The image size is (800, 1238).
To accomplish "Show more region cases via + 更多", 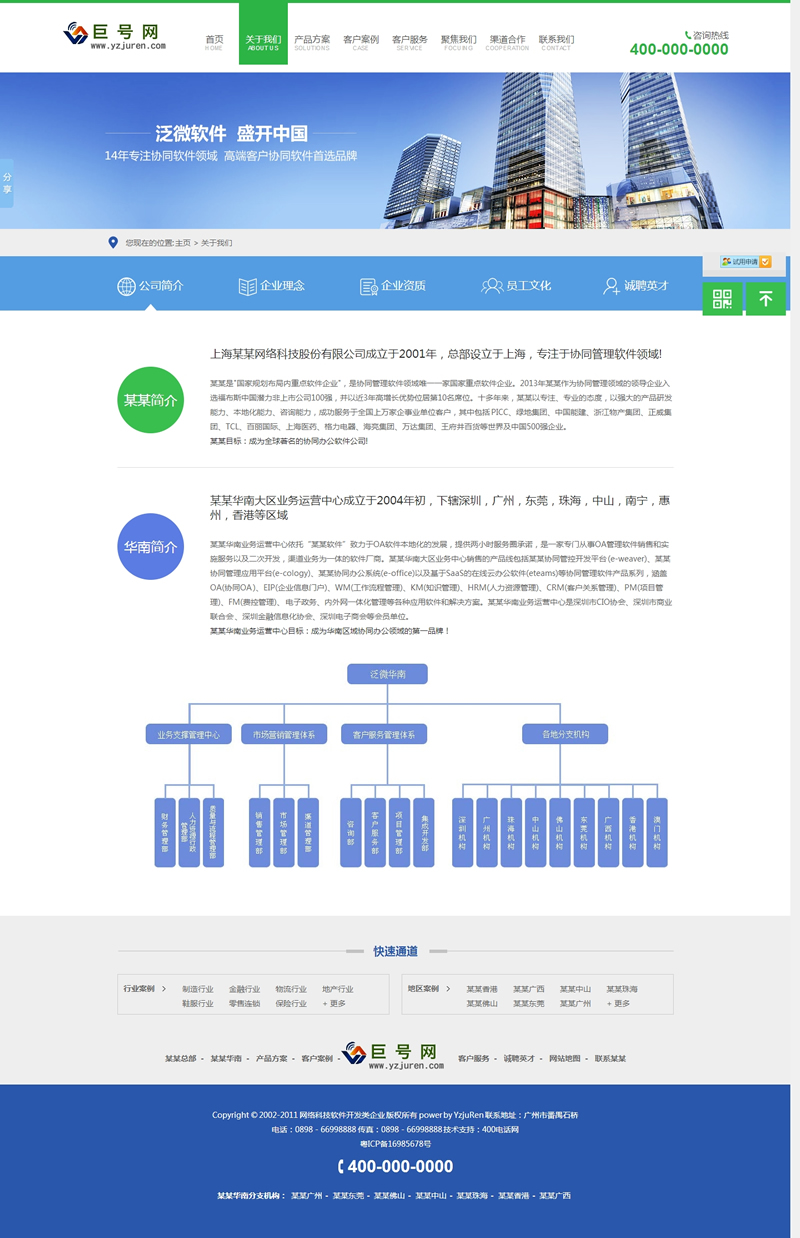I will click(x=616, y=1003).
